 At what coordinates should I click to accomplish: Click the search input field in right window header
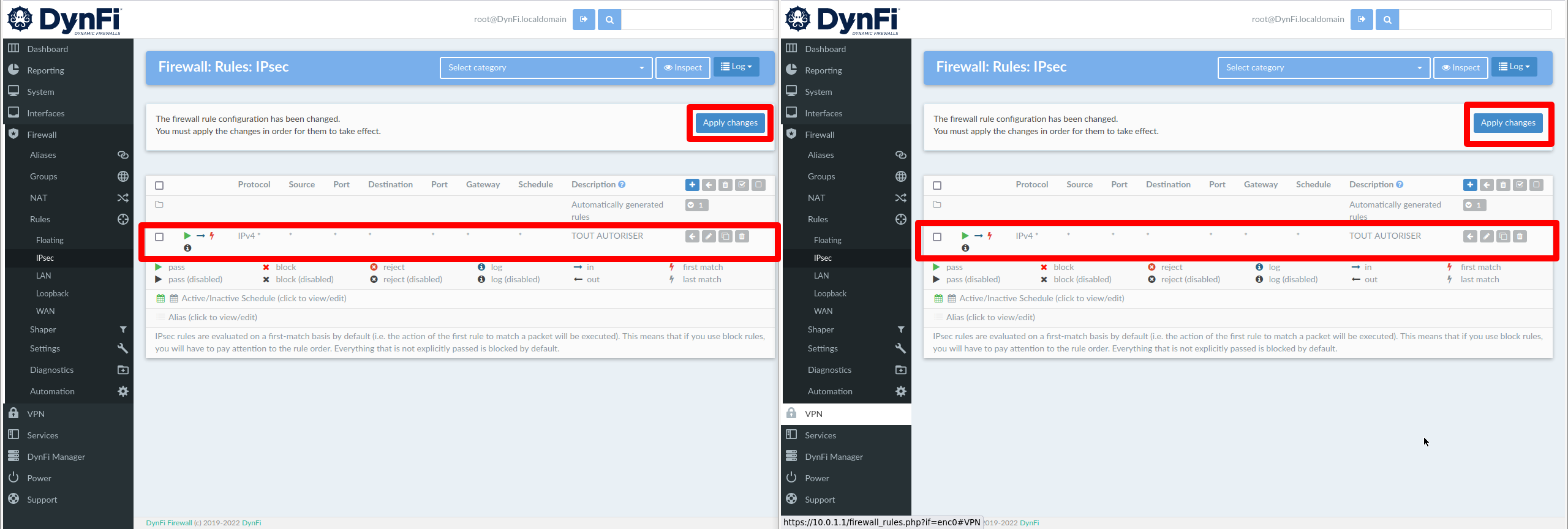pos(1475,20)
